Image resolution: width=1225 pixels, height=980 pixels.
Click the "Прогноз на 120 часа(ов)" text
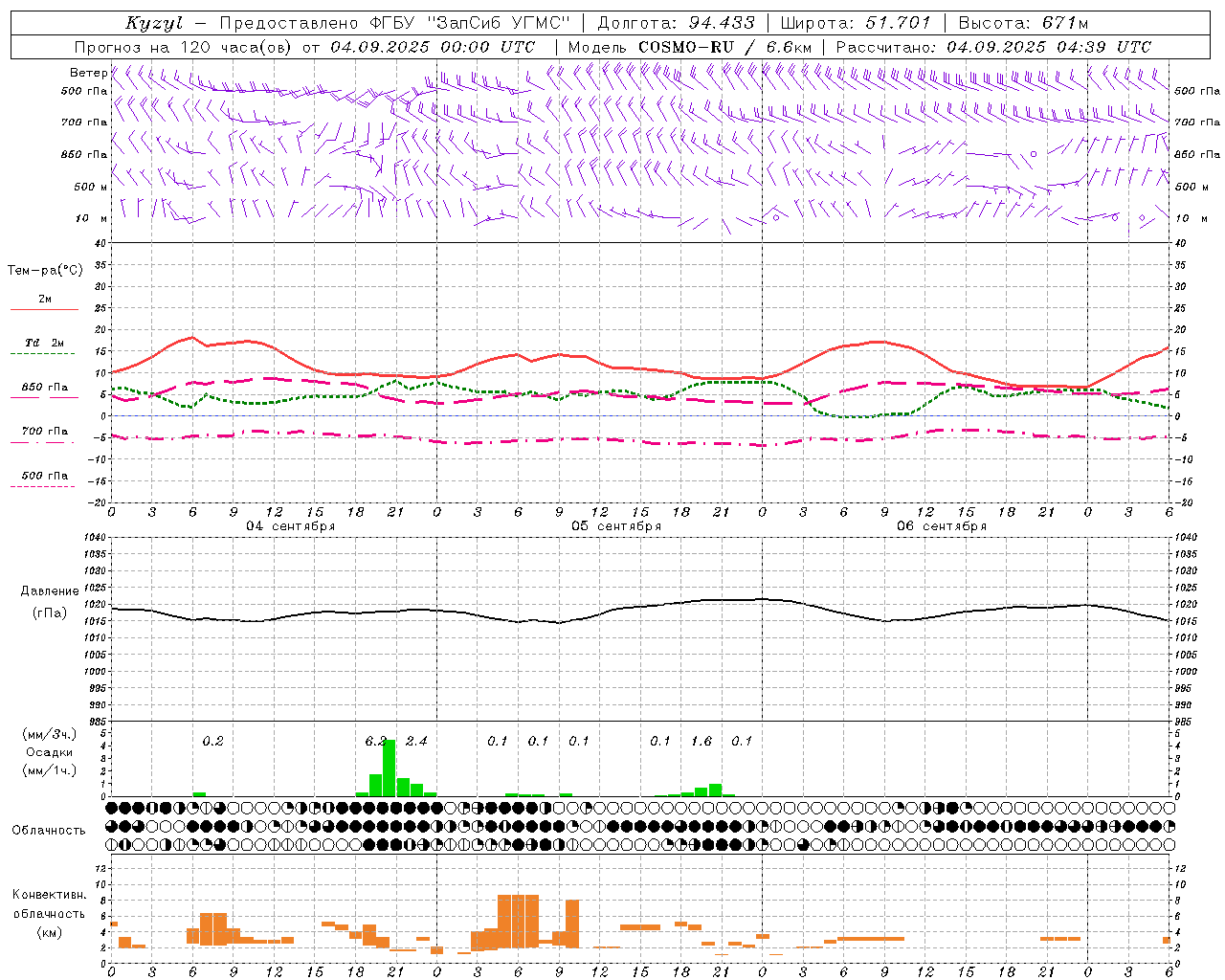[184, 47]
